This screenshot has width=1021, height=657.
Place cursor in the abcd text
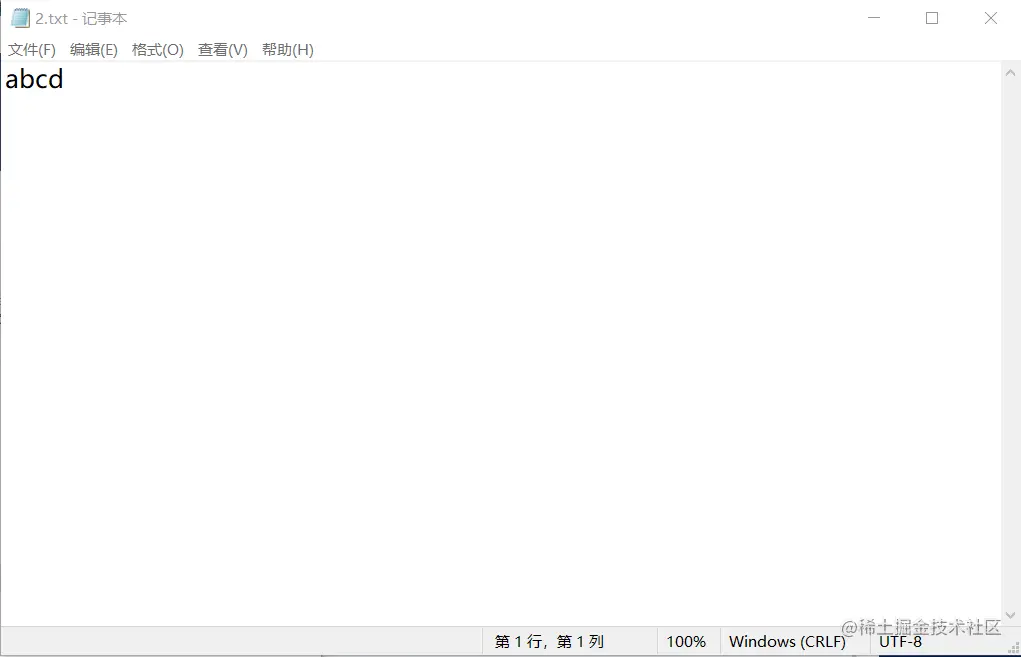pos(35,79)
